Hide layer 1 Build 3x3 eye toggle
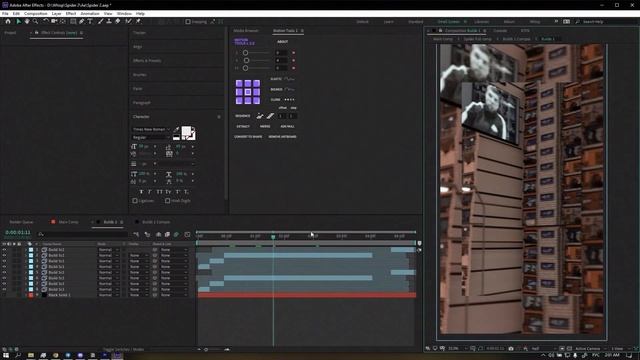640x360 pixels. [x=4, y=249]
